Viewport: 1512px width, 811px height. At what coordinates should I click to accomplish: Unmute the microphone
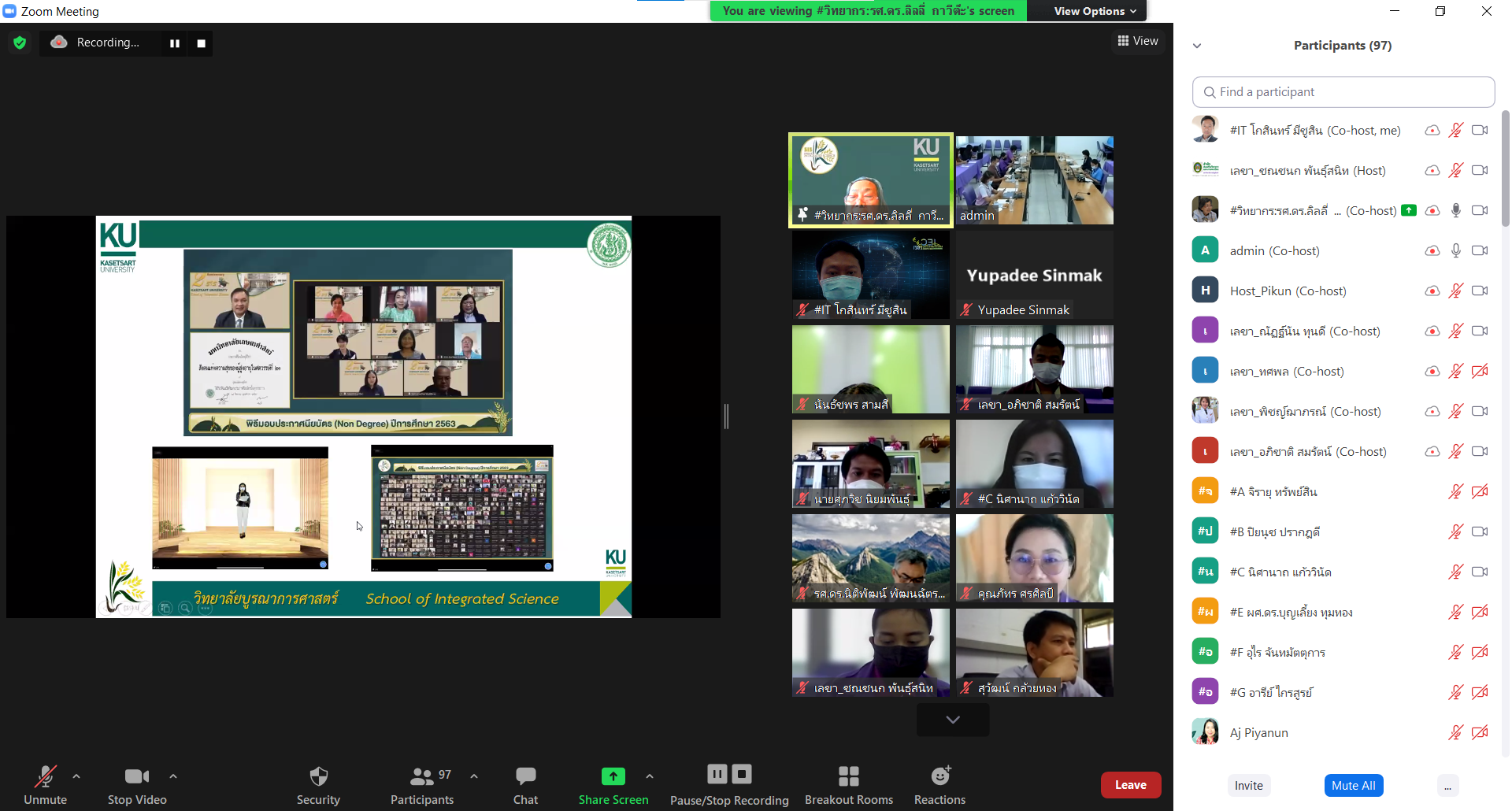click(45, 785)
